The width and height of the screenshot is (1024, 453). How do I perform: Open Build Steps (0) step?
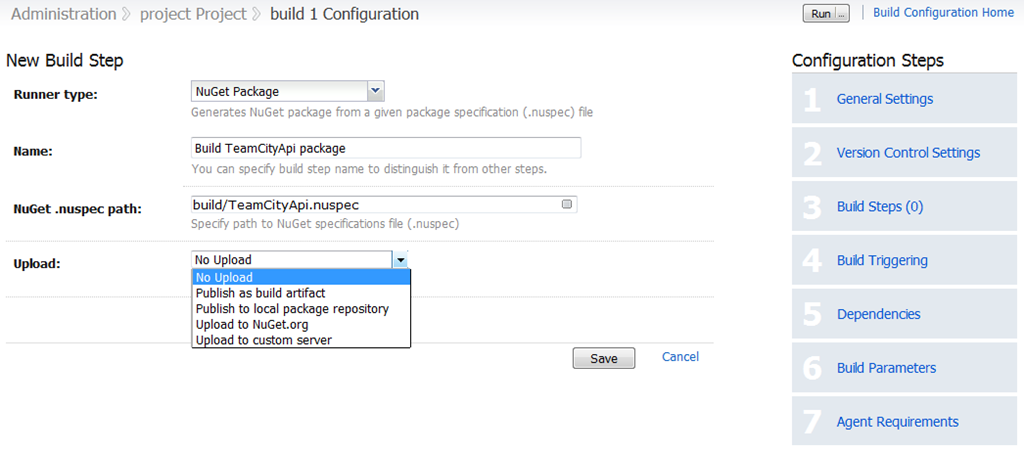[x=880, y=207]
